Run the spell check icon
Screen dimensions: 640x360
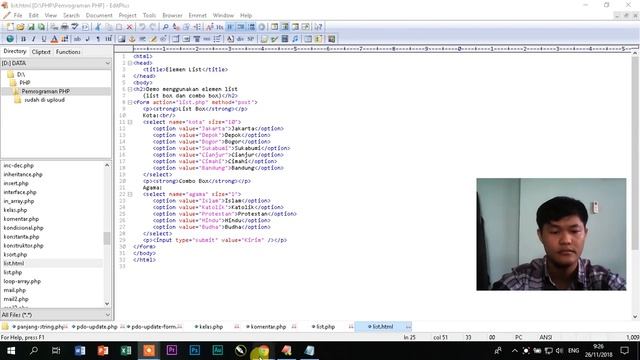click(x=75, y=27)
